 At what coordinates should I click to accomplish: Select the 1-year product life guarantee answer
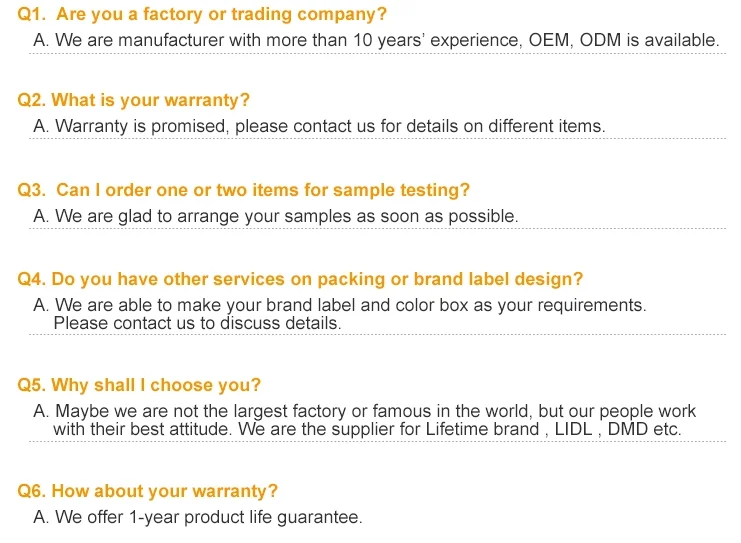[x=197, y=517]
